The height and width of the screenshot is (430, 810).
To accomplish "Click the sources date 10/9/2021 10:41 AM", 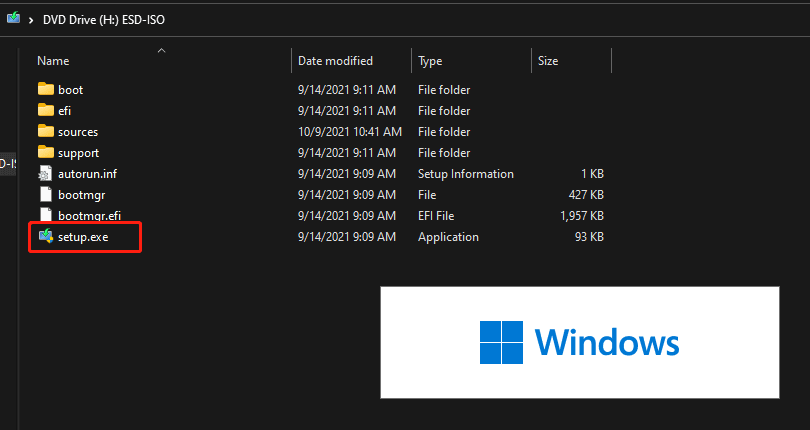I will tap(350, 132).
